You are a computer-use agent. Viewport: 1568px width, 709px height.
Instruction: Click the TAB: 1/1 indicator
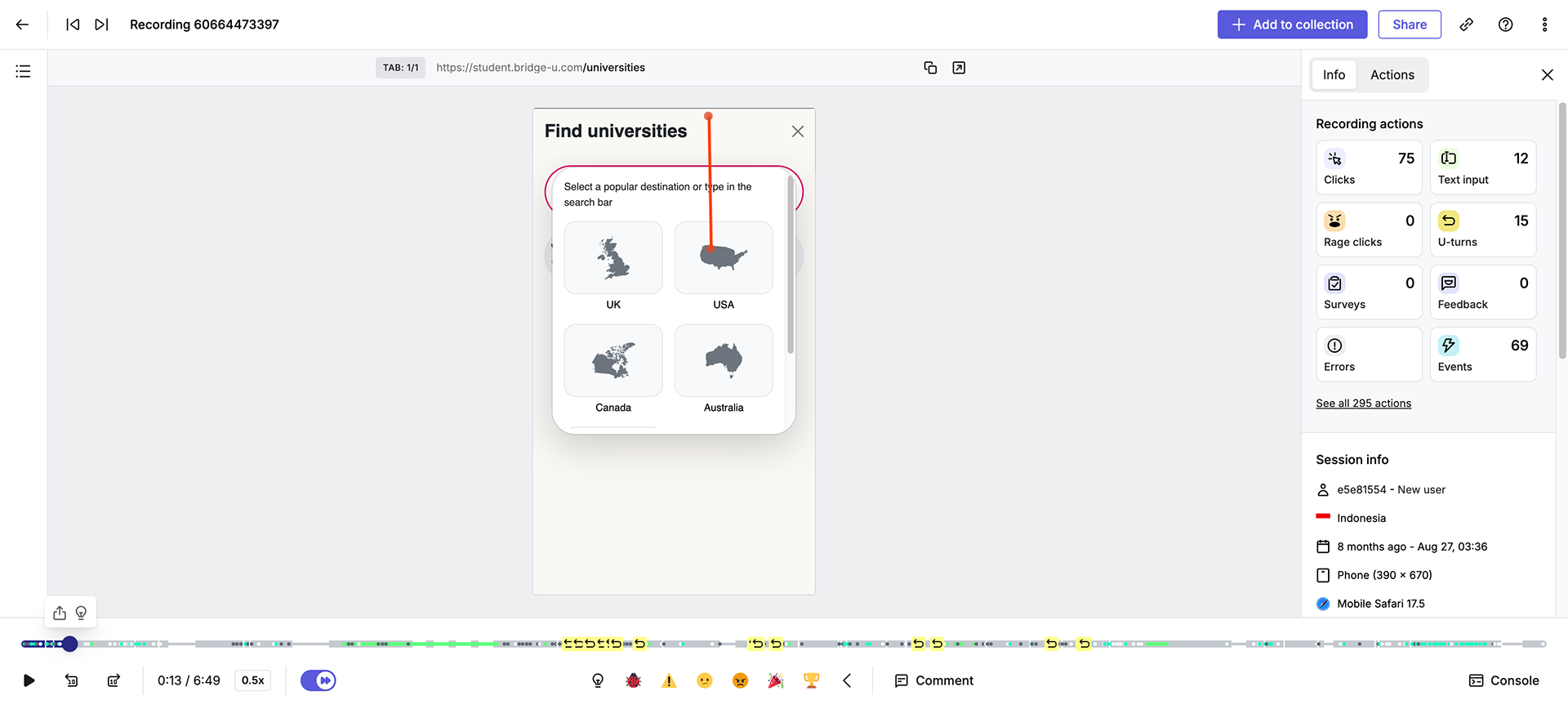point(400,68)
